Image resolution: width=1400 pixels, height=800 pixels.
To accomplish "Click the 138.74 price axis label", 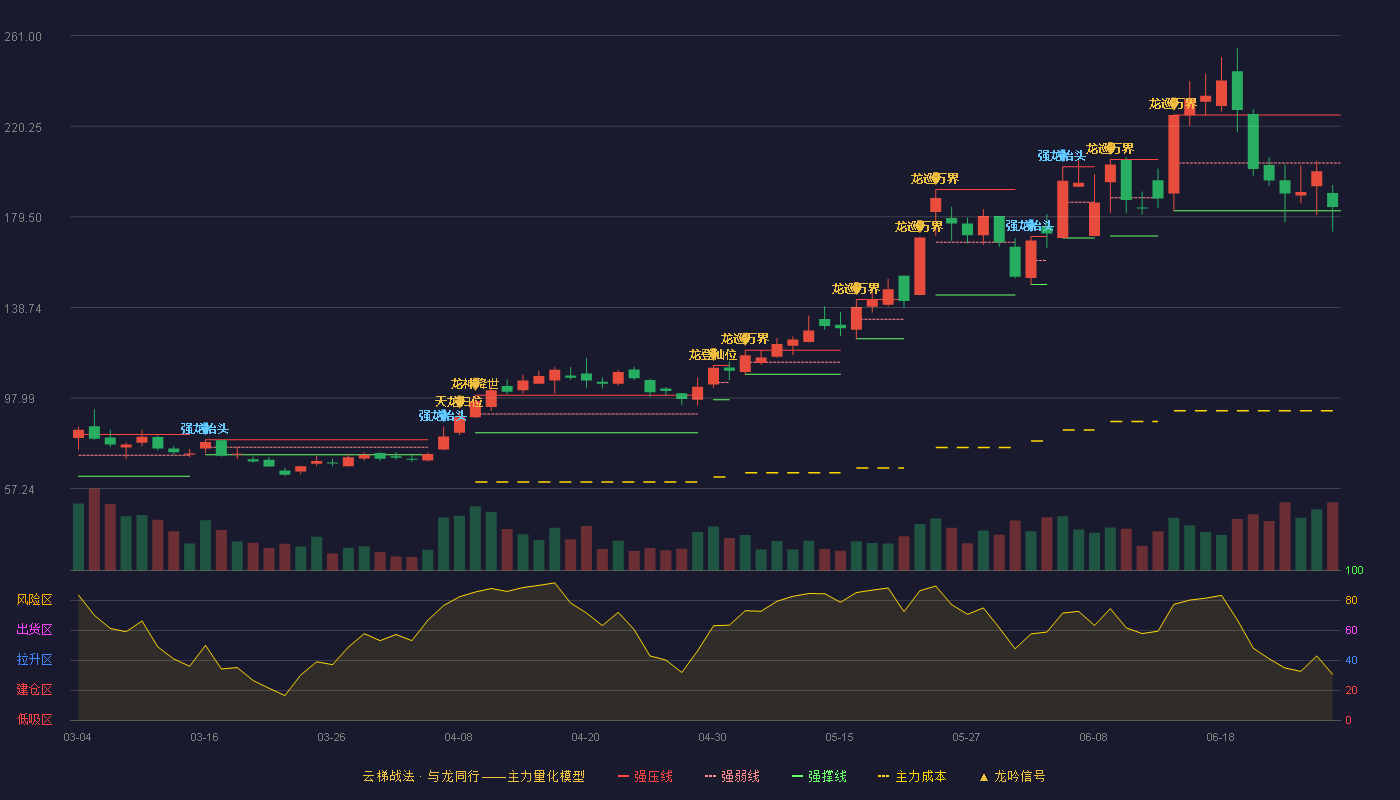I will (23, 309).
